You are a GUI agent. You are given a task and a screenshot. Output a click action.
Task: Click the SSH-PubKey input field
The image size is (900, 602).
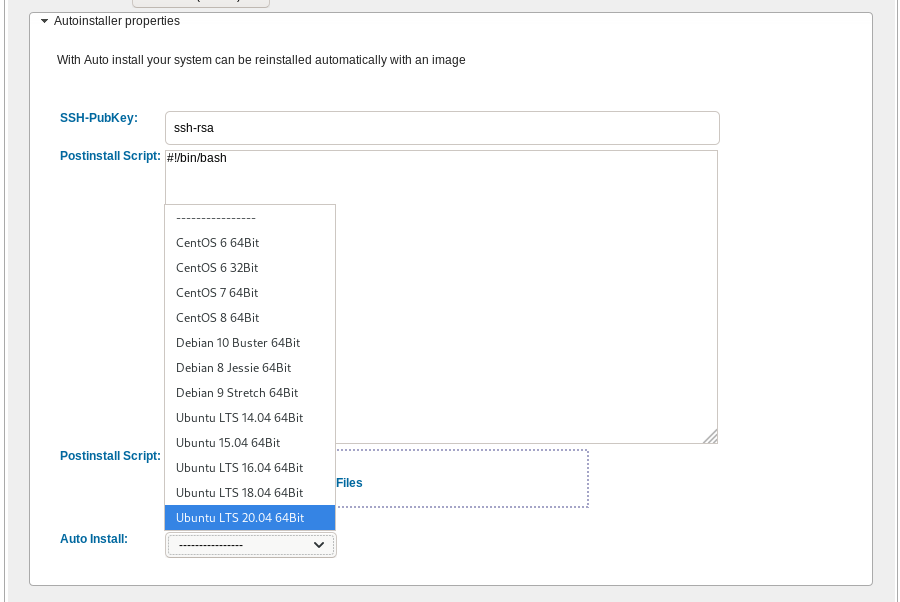441,128
